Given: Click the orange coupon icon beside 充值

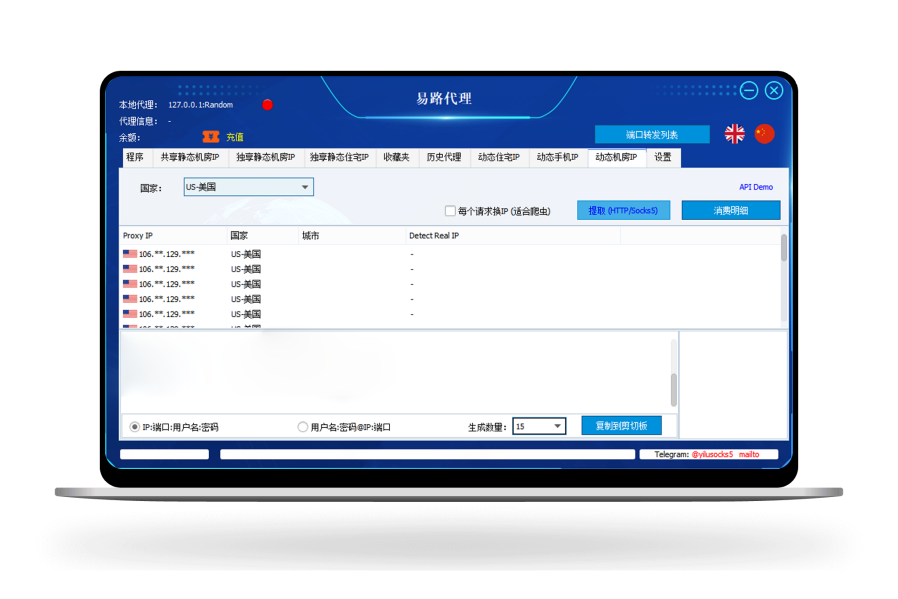Looking at the screenshot, I should pos(211,137).
